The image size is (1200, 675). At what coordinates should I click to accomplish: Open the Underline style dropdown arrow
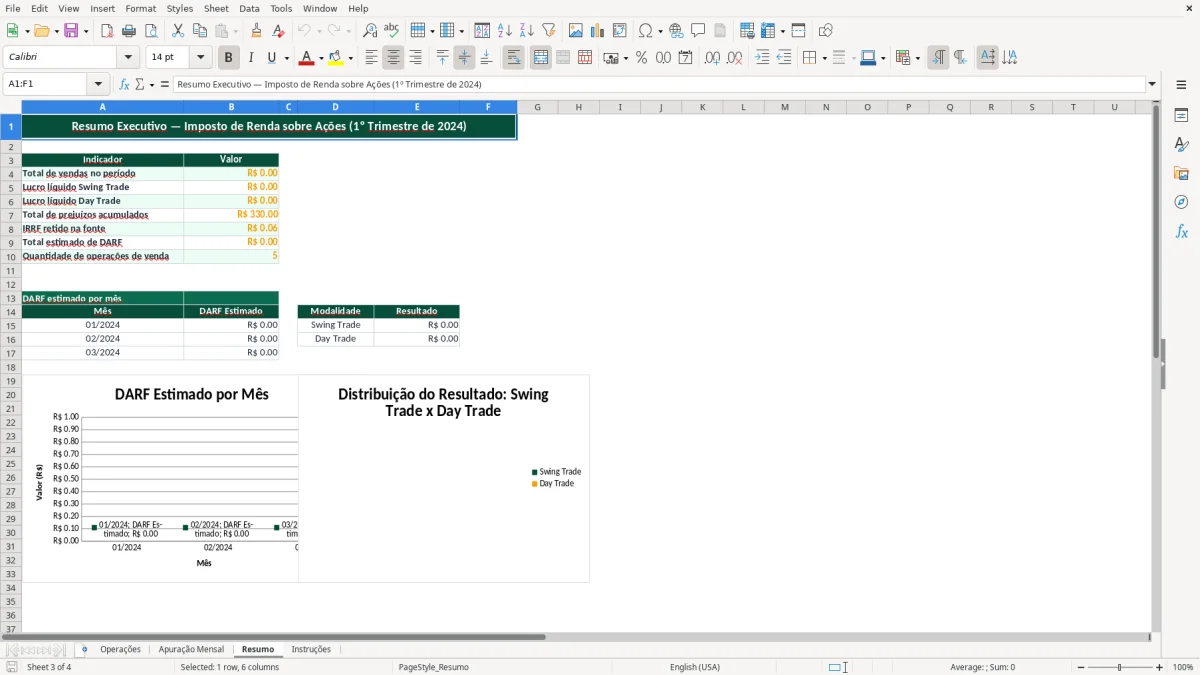[286, 58]
